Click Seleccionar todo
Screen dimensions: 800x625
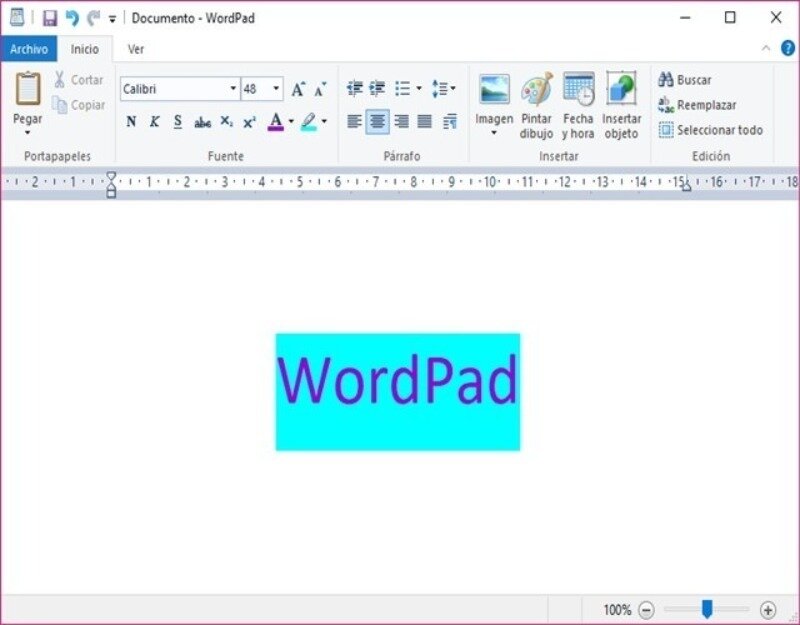click(711, 130)
